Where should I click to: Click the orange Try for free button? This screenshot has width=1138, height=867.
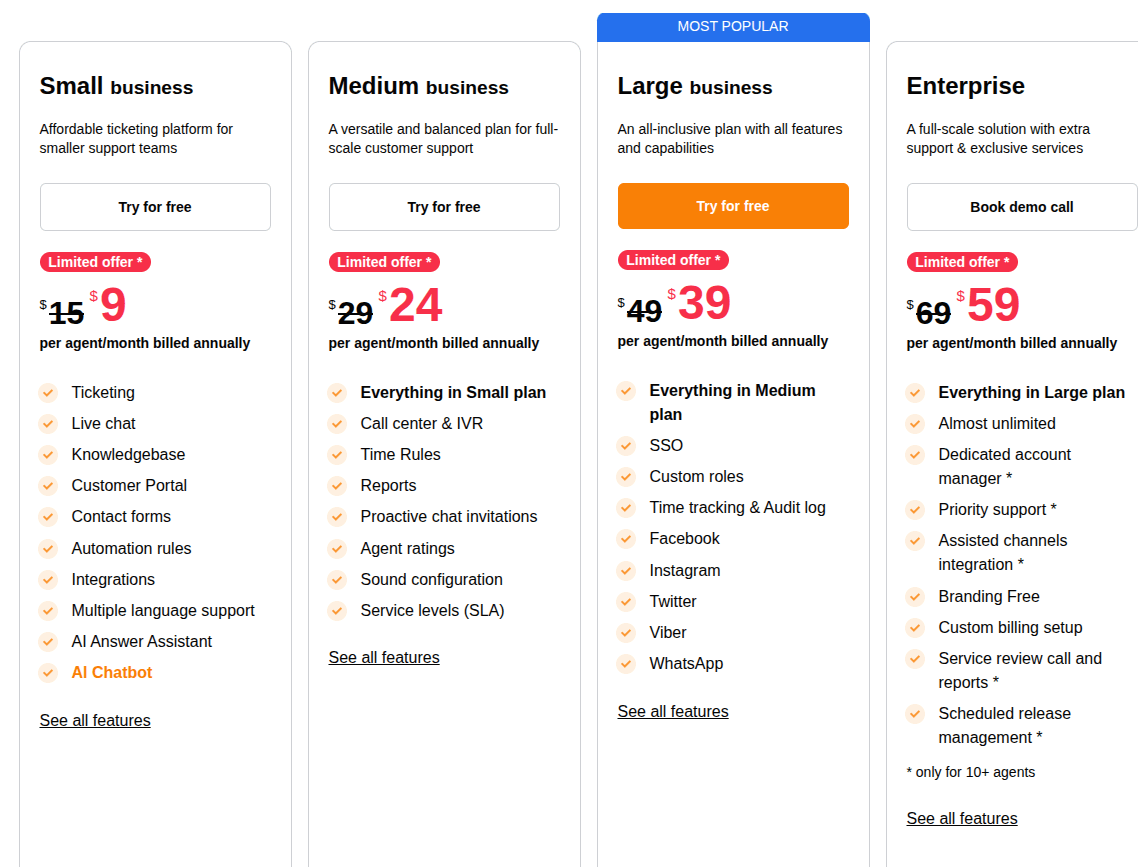[733, 206]
